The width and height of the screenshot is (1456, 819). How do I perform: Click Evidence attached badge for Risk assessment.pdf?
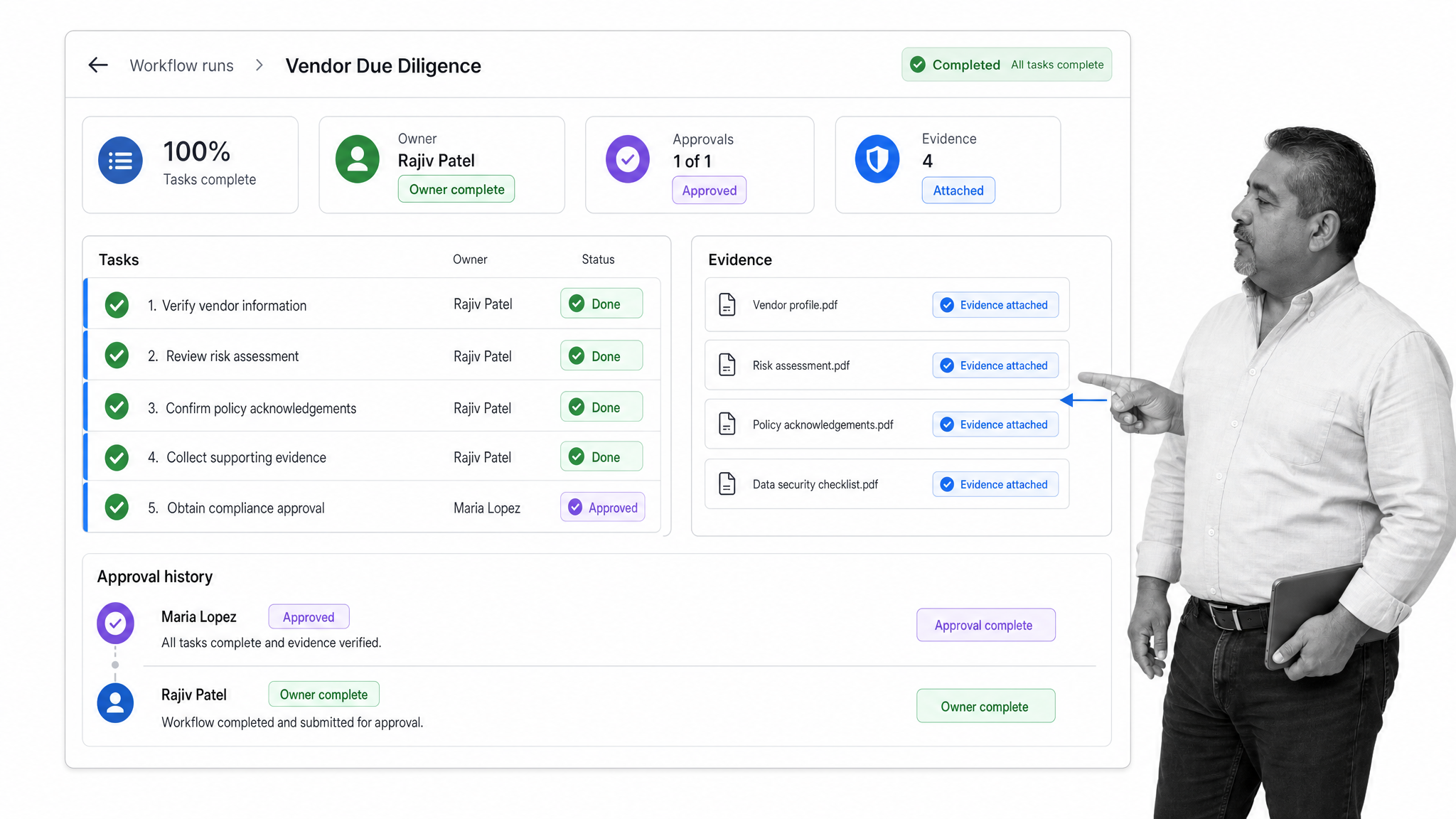[995, 365]
